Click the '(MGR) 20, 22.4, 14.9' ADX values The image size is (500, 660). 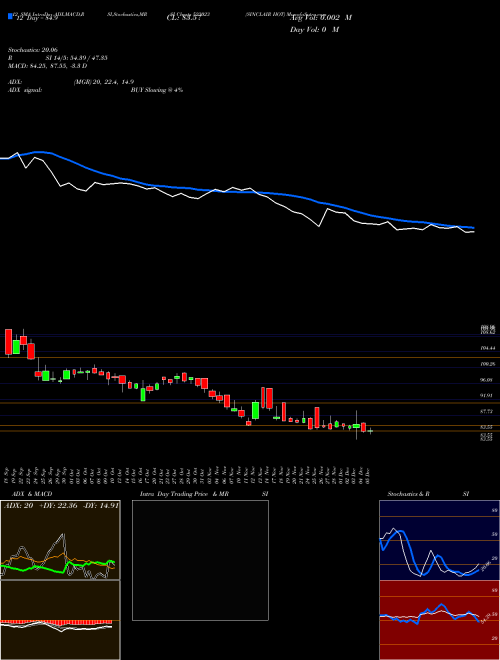104,82
